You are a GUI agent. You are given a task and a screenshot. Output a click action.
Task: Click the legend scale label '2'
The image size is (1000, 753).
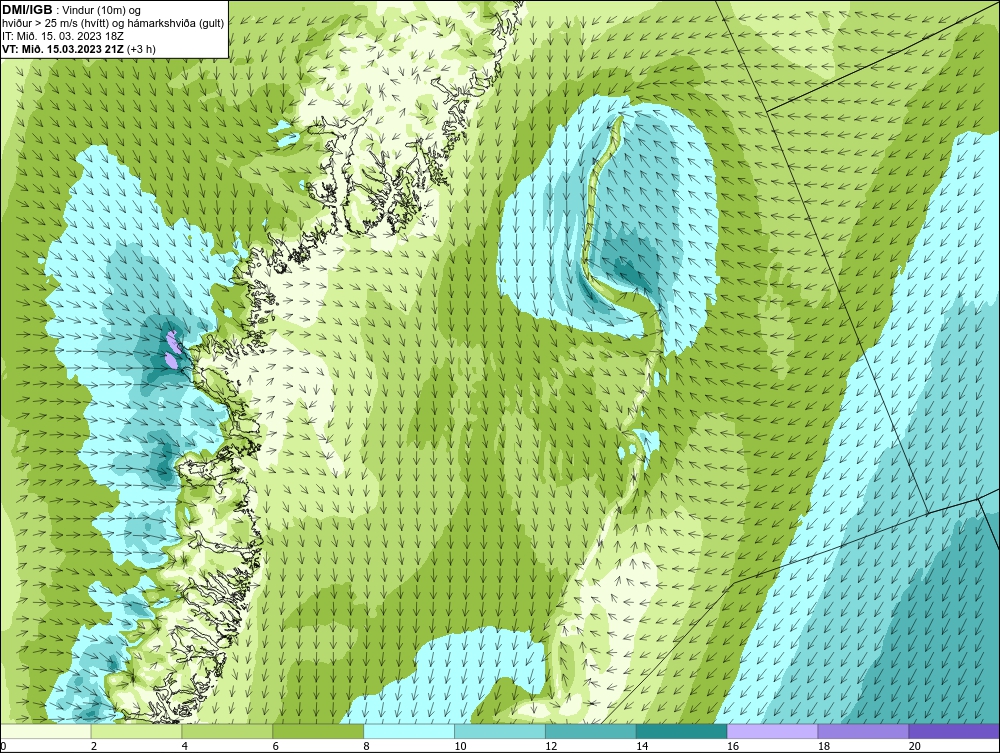click(94, 746)
